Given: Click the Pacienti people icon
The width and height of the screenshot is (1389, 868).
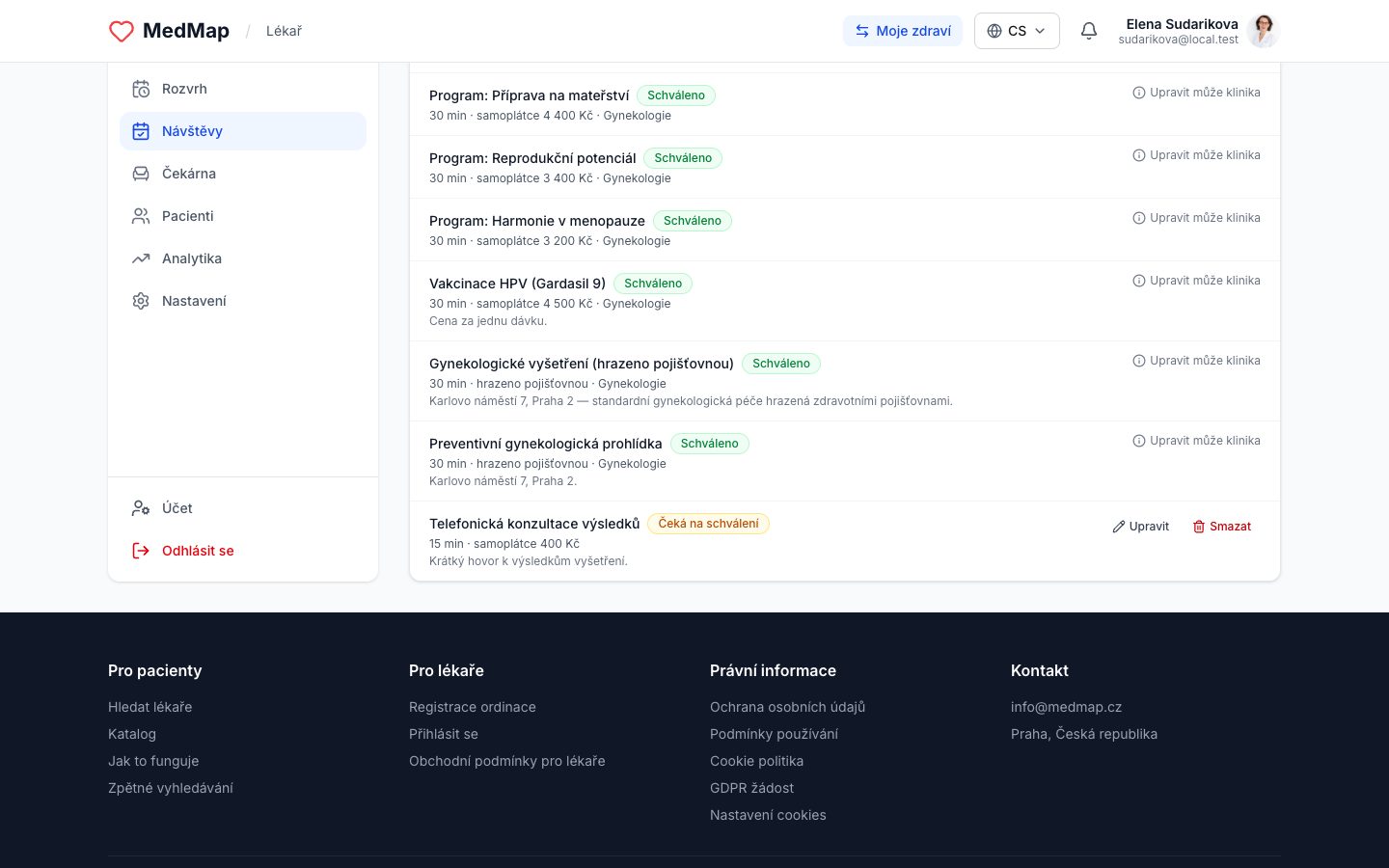Looking at the screenshot, I should click(141, 216).
